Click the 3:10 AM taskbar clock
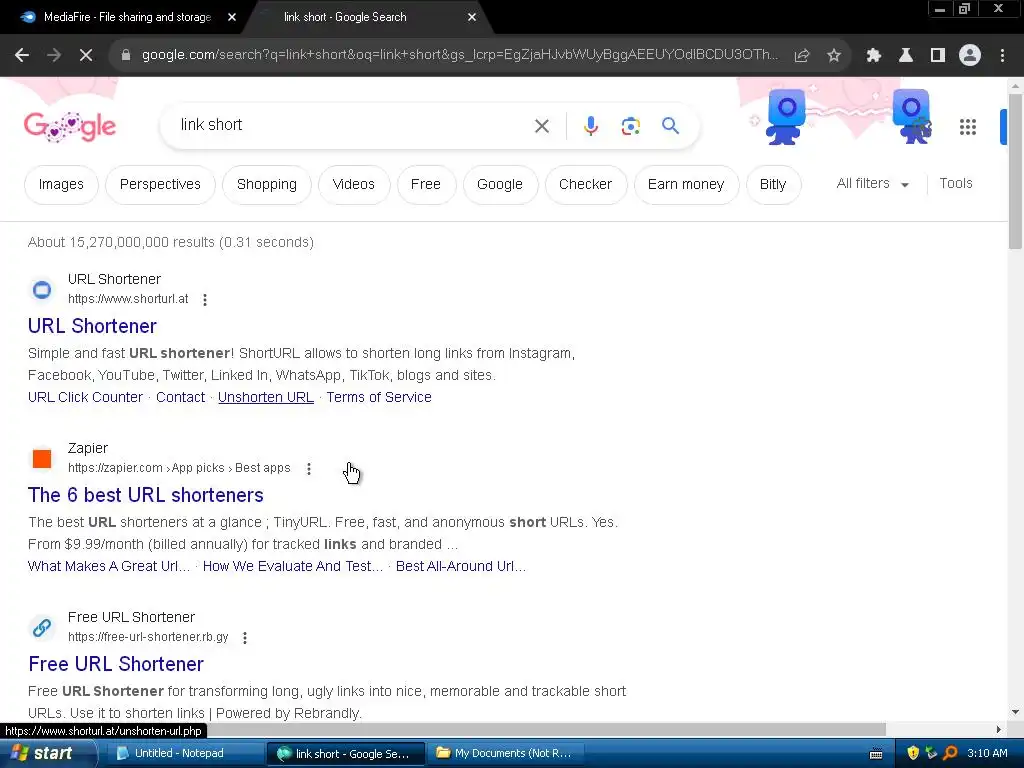 pyautogui.click(x=987, y=754)
